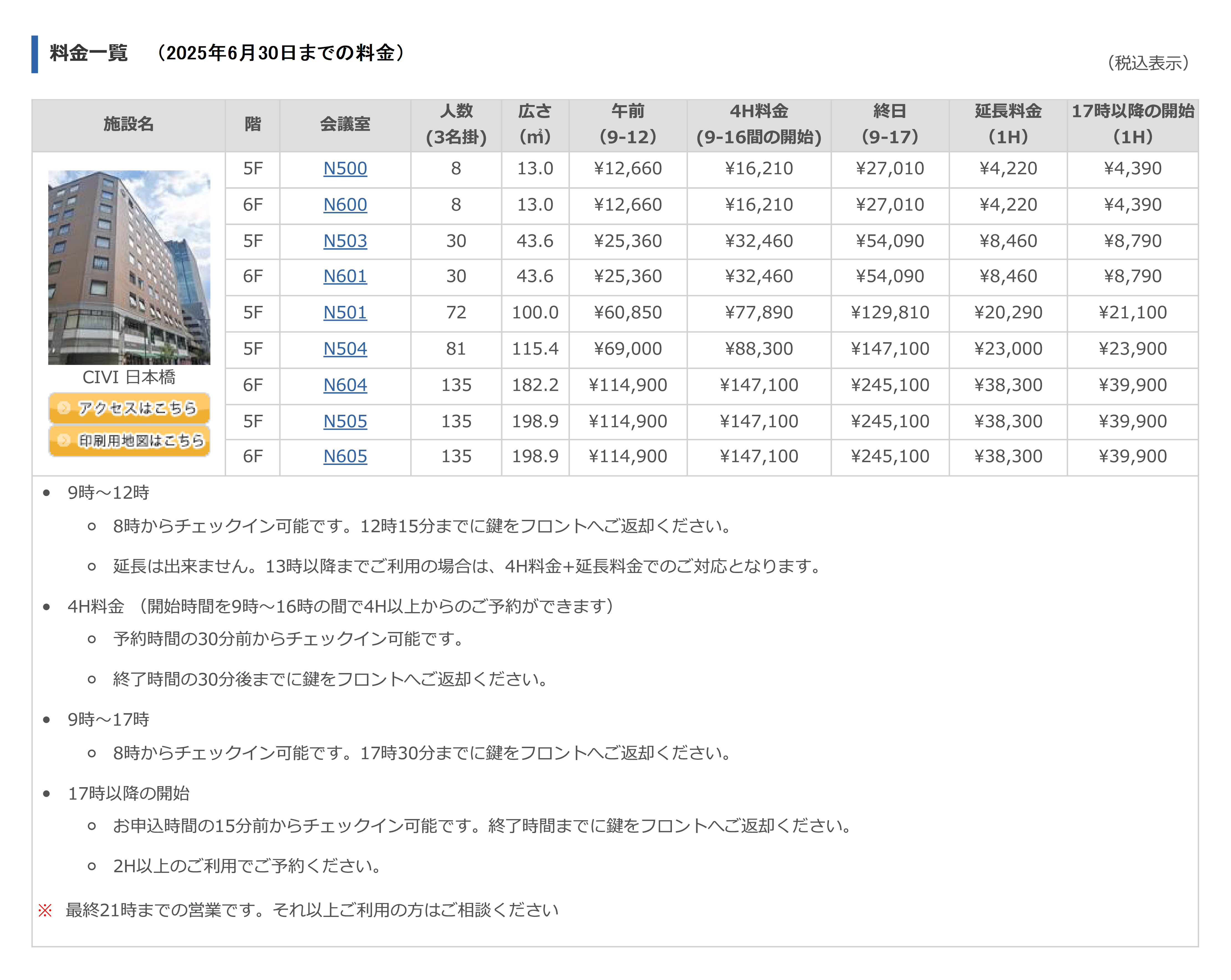The width and height of the screenshot is (1231, 980).
Task: Click the 9時～12時 note heading
Action: click(108, 493)
